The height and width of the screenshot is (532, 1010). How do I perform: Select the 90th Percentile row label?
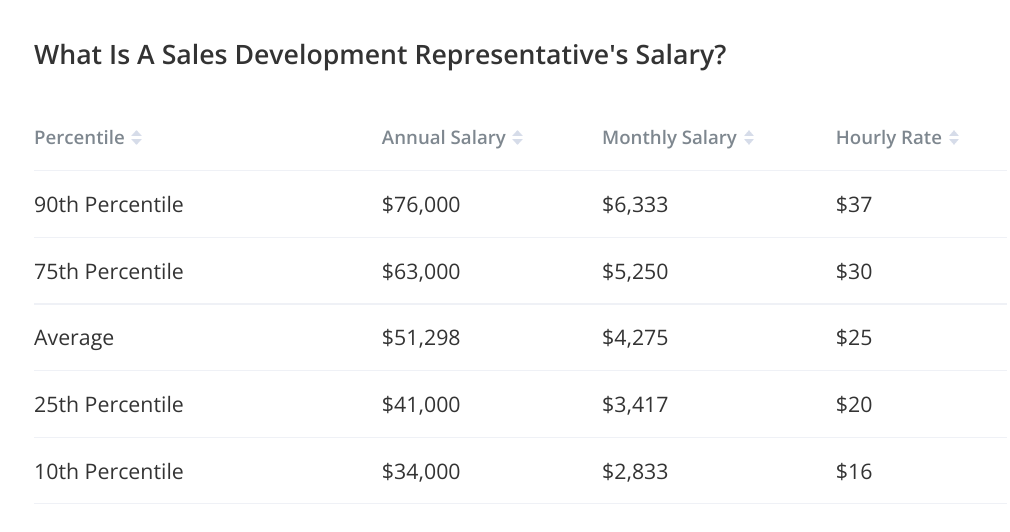coord(109,205)
